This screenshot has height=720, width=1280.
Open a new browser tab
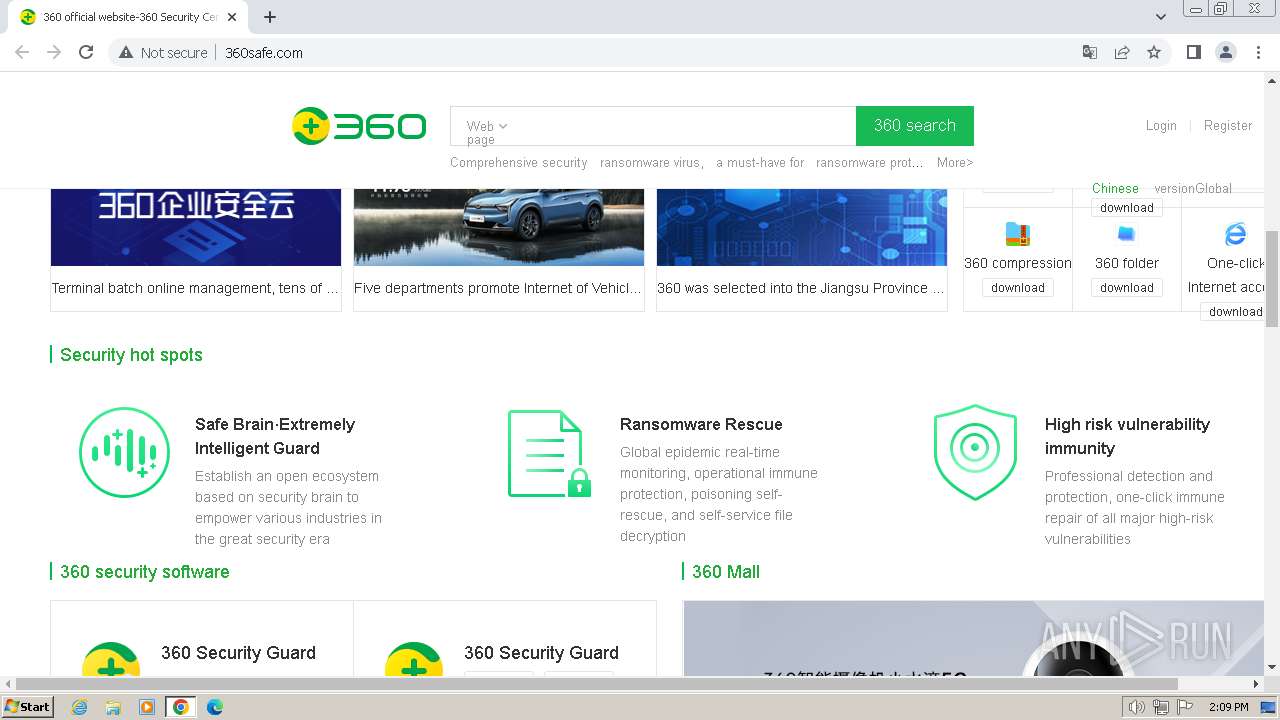point(270,17)
